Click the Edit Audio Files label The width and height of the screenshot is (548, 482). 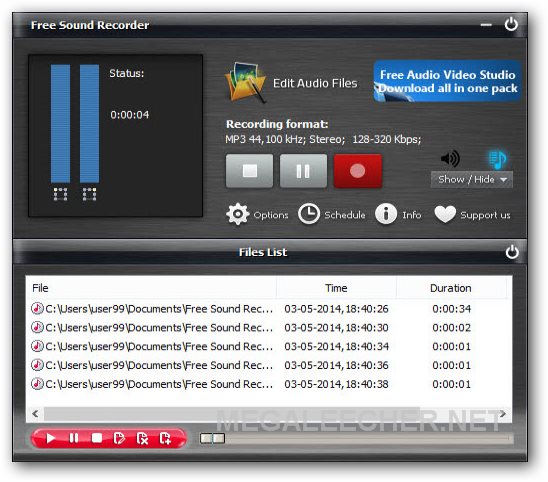[315, 83]
